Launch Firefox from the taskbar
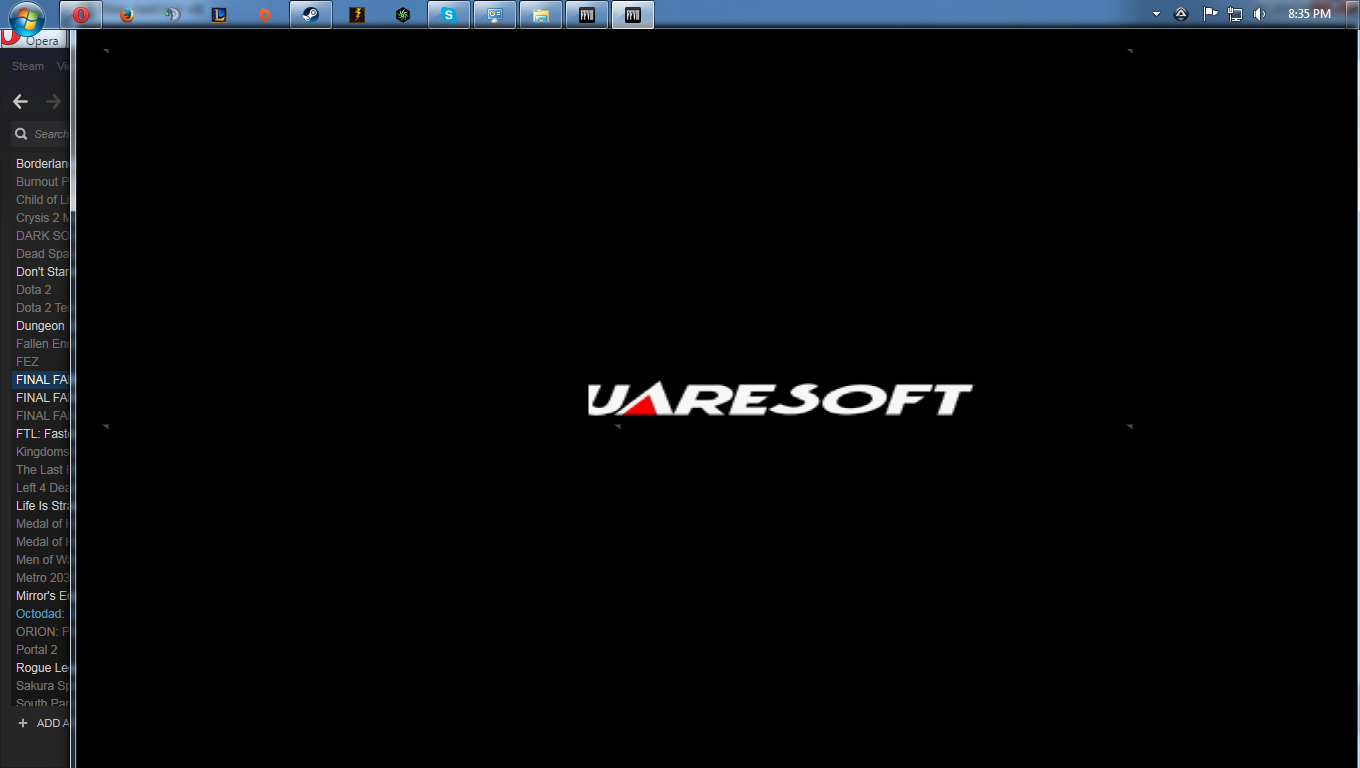 [x=126, y=15]
